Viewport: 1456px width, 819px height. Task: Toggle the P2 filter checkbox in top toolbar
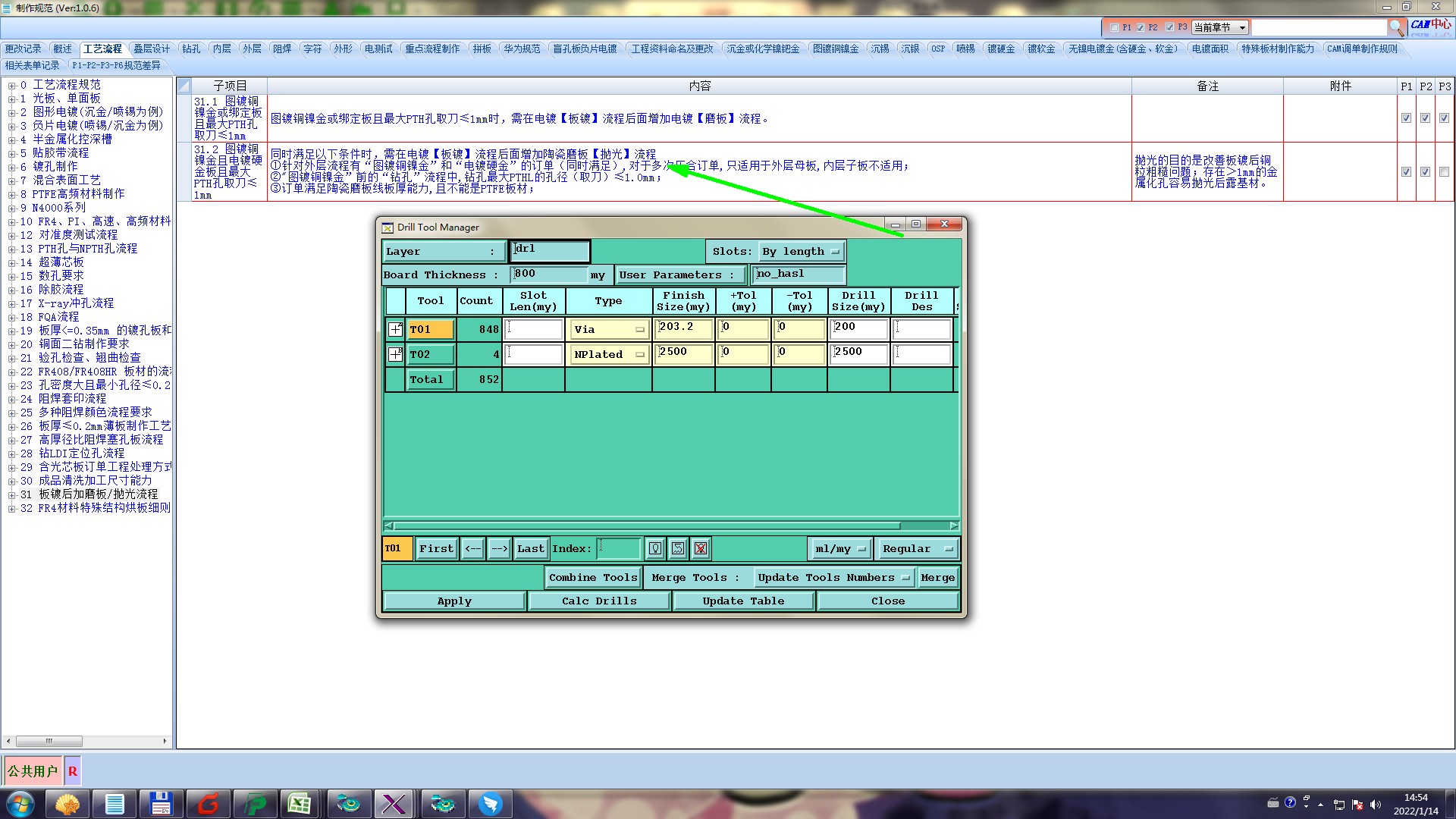[x=1140, y=27]
